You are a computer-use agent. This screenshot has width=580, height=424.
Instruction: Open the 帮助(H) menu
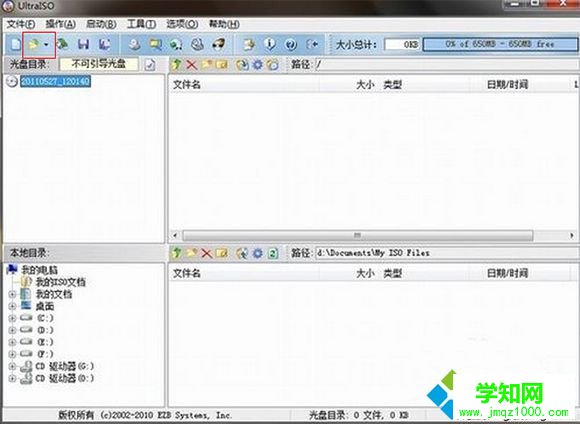tap(224, 24)
